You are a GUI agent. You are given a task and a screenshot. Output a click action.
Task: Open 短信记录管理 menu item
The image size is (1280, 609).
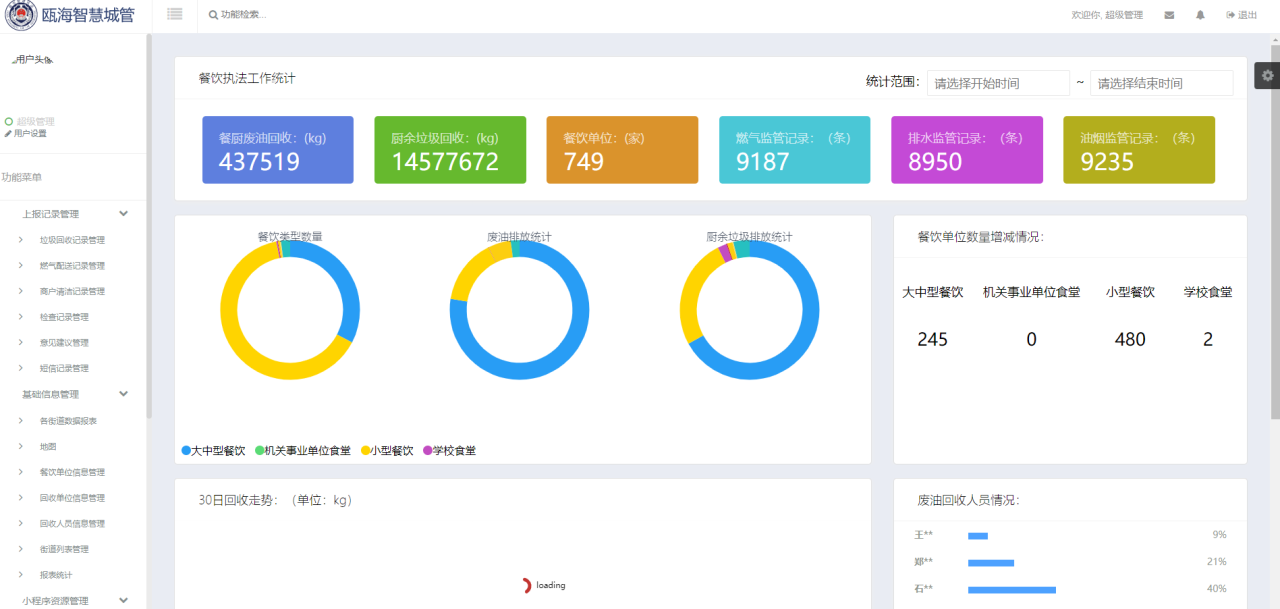pos(64,368)
